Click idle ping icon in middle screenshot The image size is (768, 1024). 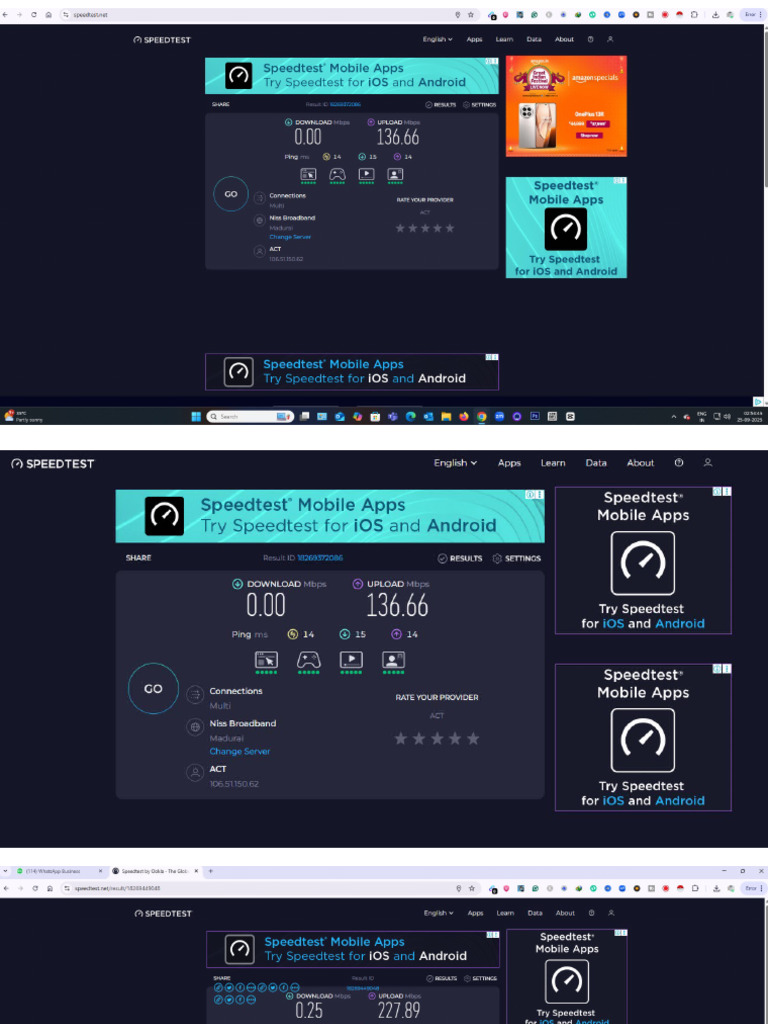[293, 634]
